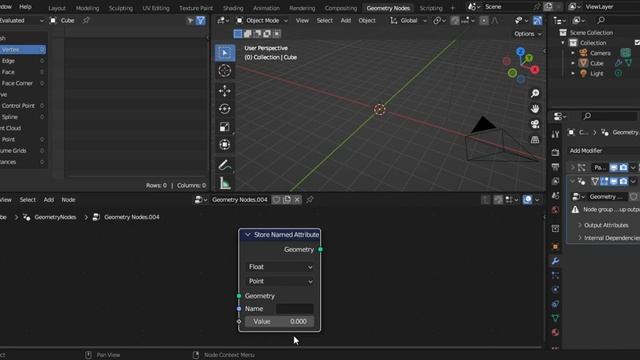Toggle the Collection visibility checkbox in outliner
The image size is (640, 360).
tap(637, 42)
